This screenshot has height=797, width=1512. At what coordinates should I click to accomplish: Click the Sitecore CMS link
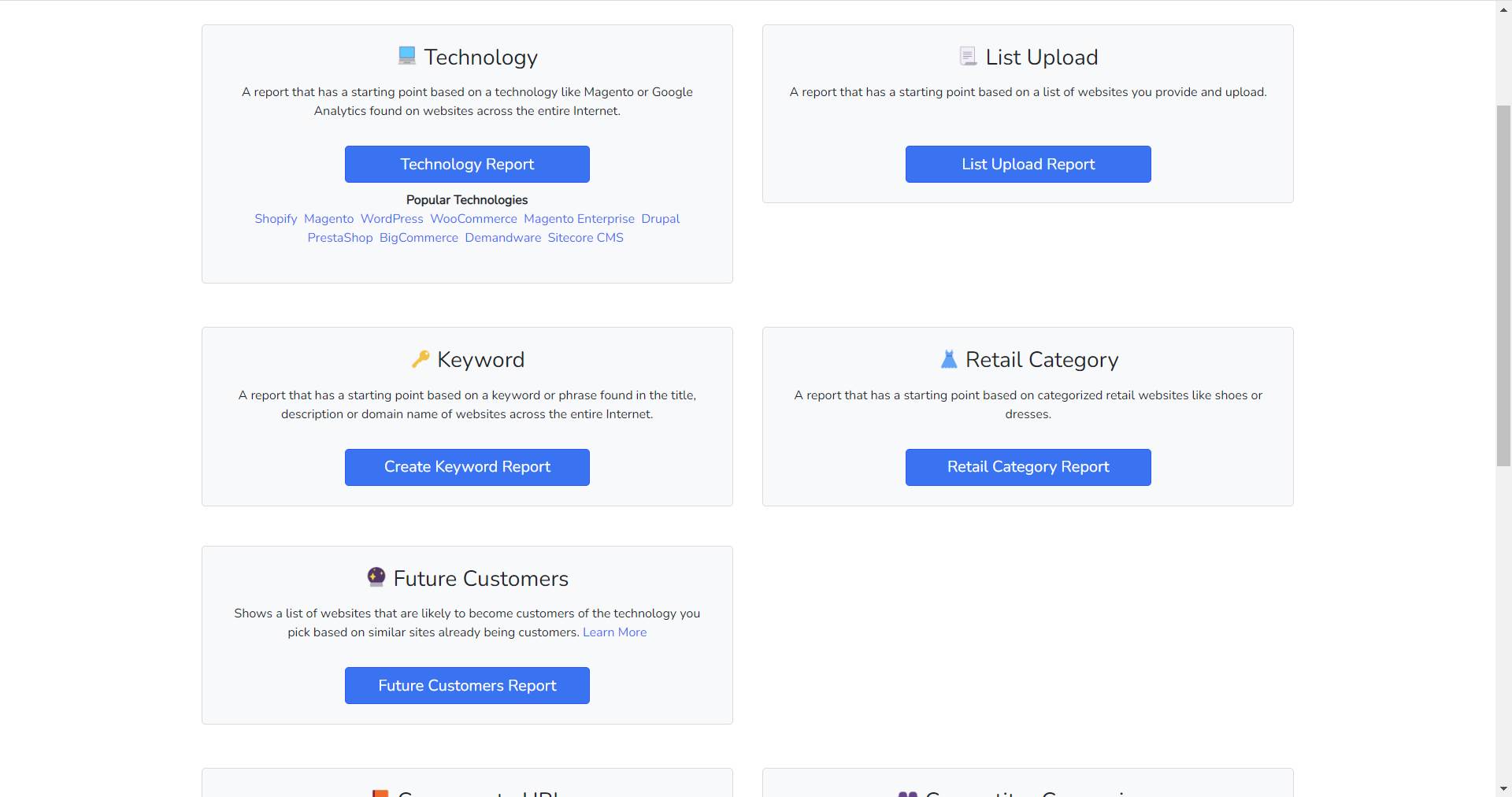point(585,238)
